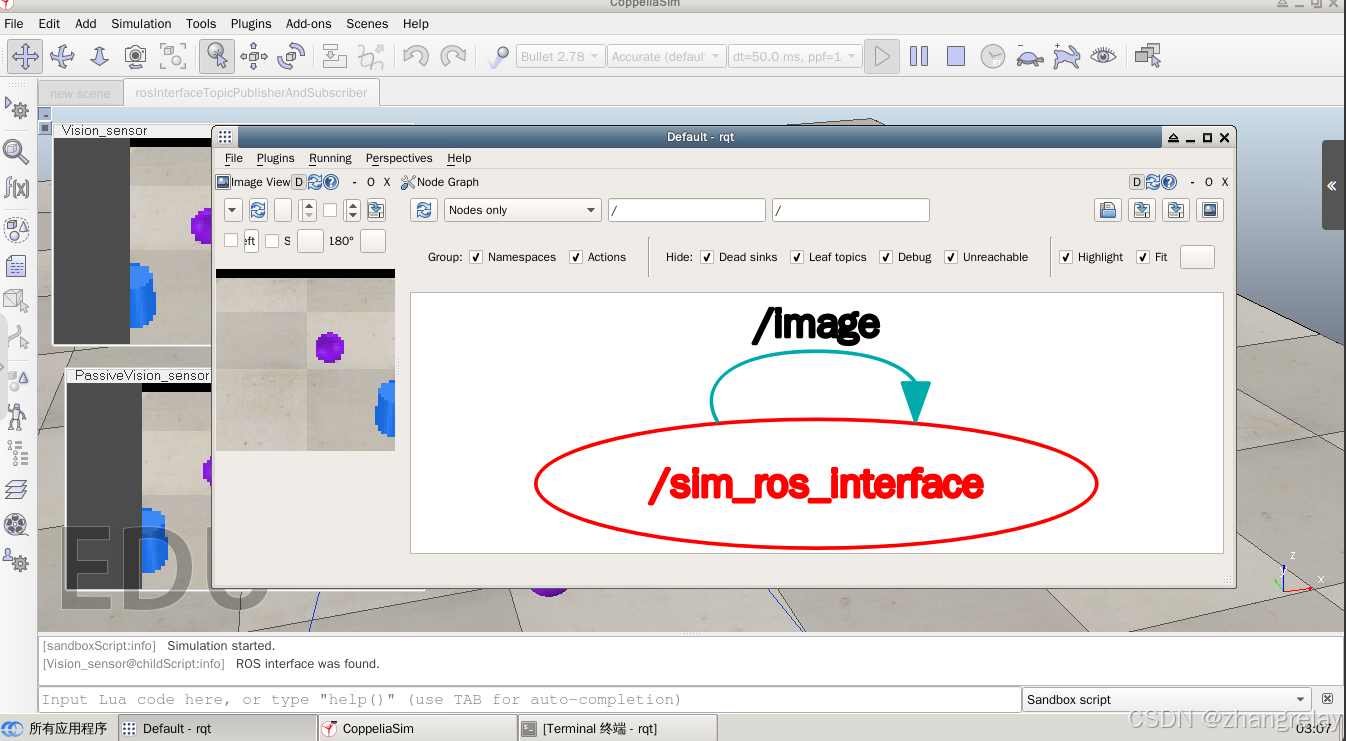Open the scripts page icon in sidebar
This screenshot has width=1346, height=741.
16,266
